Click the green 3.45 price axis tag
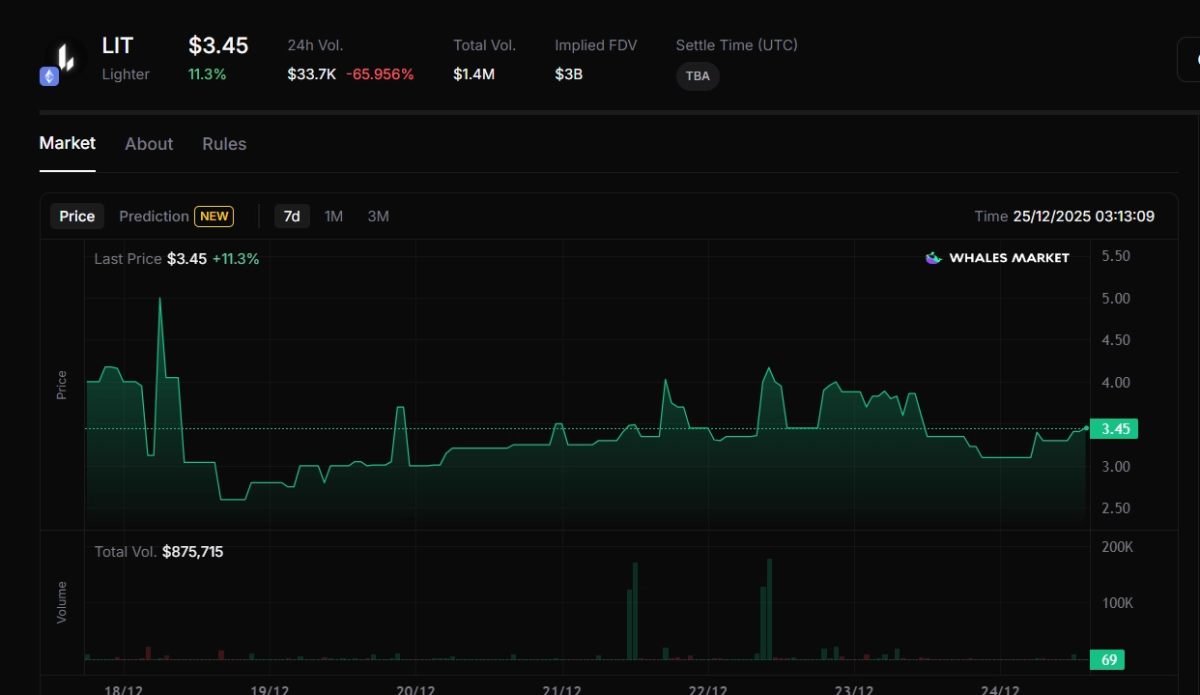This screenshot has height=695, width=1200. point(1114,429)
